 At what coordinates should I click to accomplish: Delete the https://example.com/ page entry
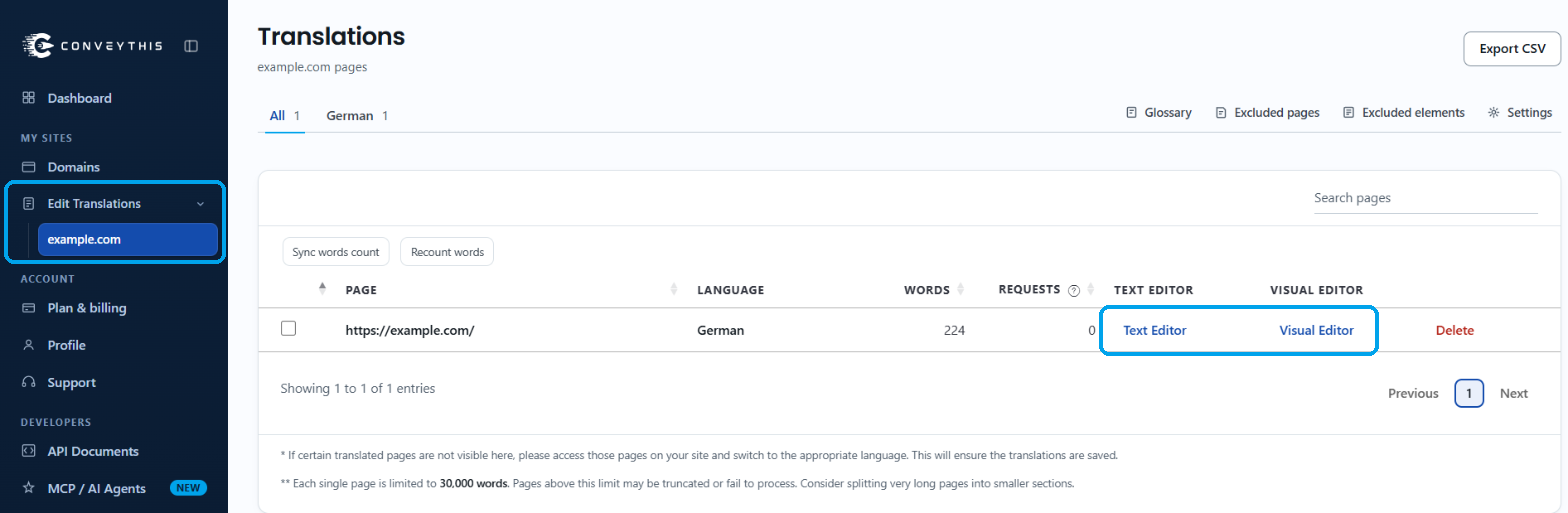click(x=1454, y=330)
